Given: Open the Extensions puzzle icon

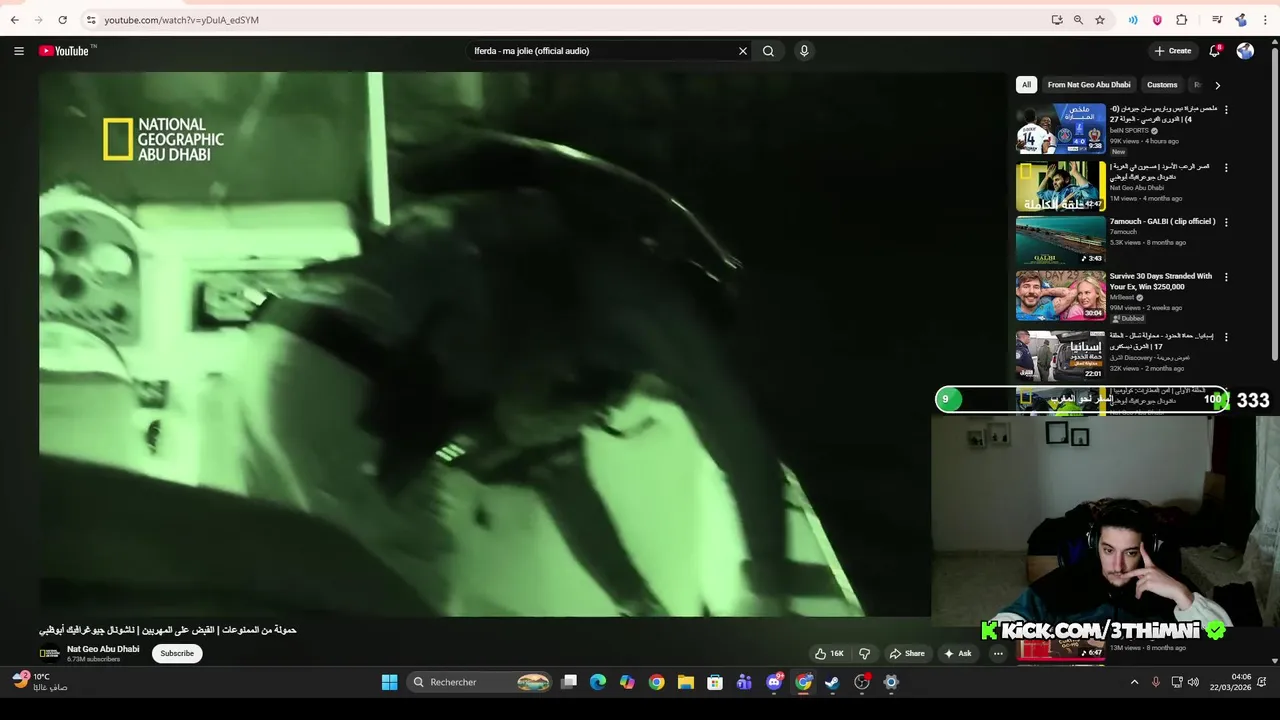Looking at the screenshot, I should pyautogui.click(x=1182, y=20).
